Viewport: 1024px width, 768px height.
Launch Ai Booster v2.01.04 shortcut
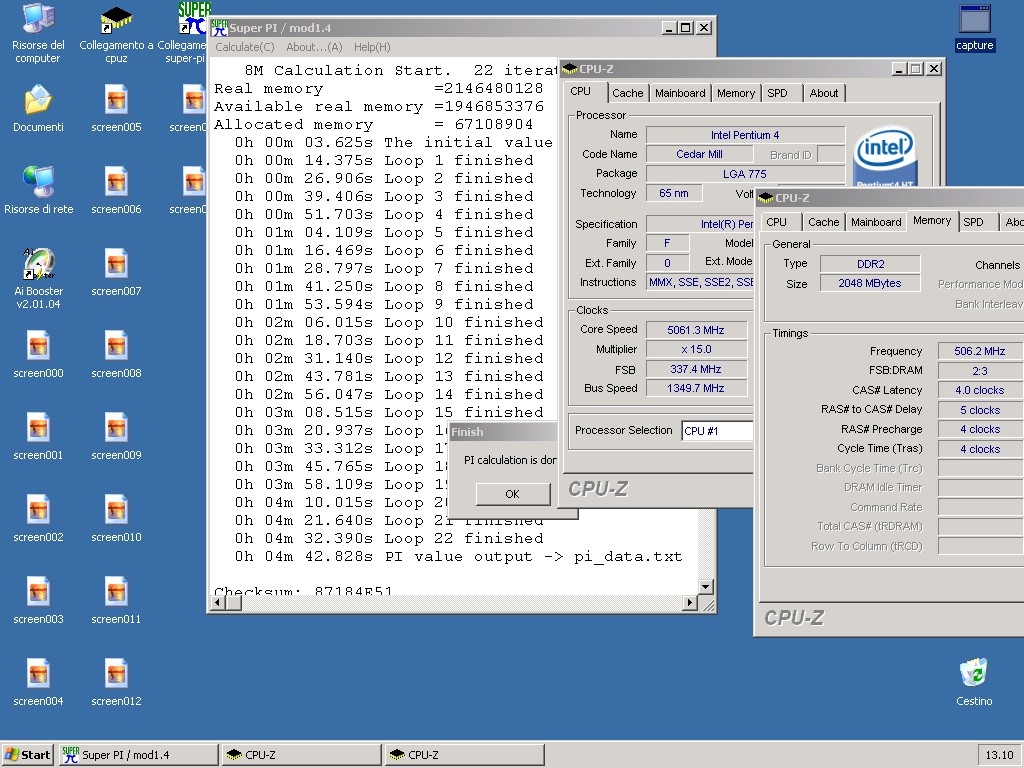pyautogui.click(x=38, y=265)
